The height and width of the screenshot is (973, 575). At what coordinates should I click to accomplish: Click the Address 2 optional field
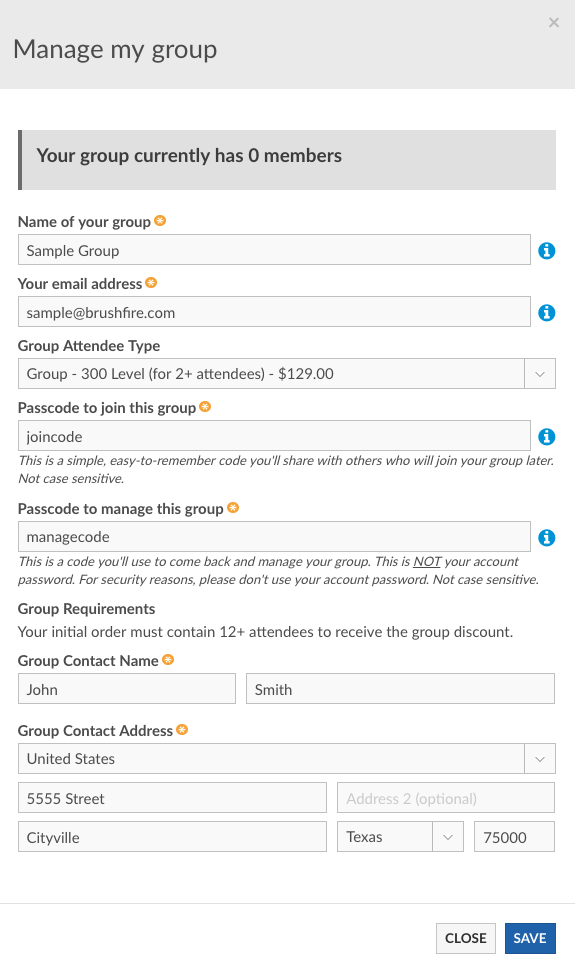click(445, 798)
